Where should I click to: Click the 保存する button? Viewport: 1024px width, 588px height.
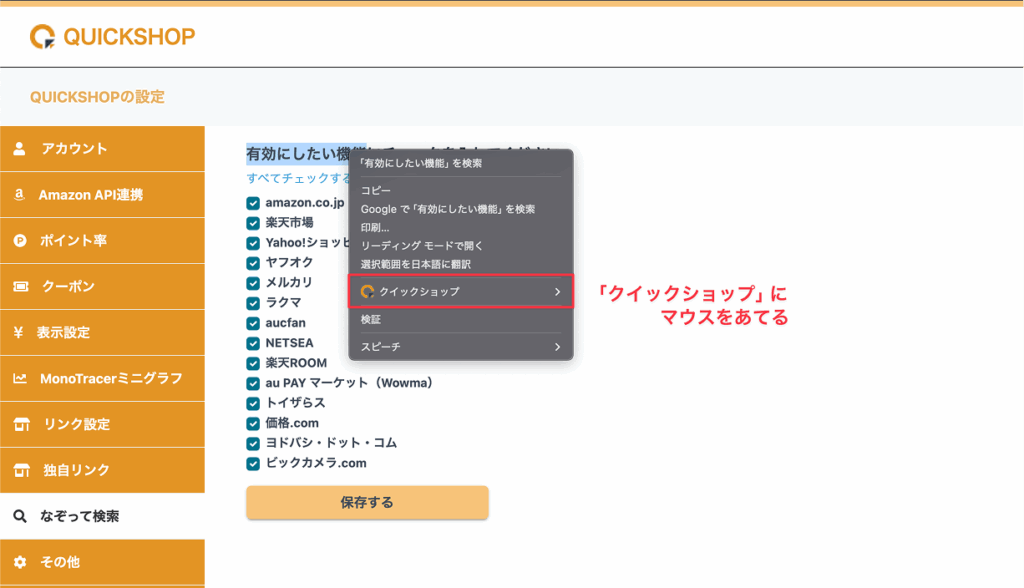[367, 502]
